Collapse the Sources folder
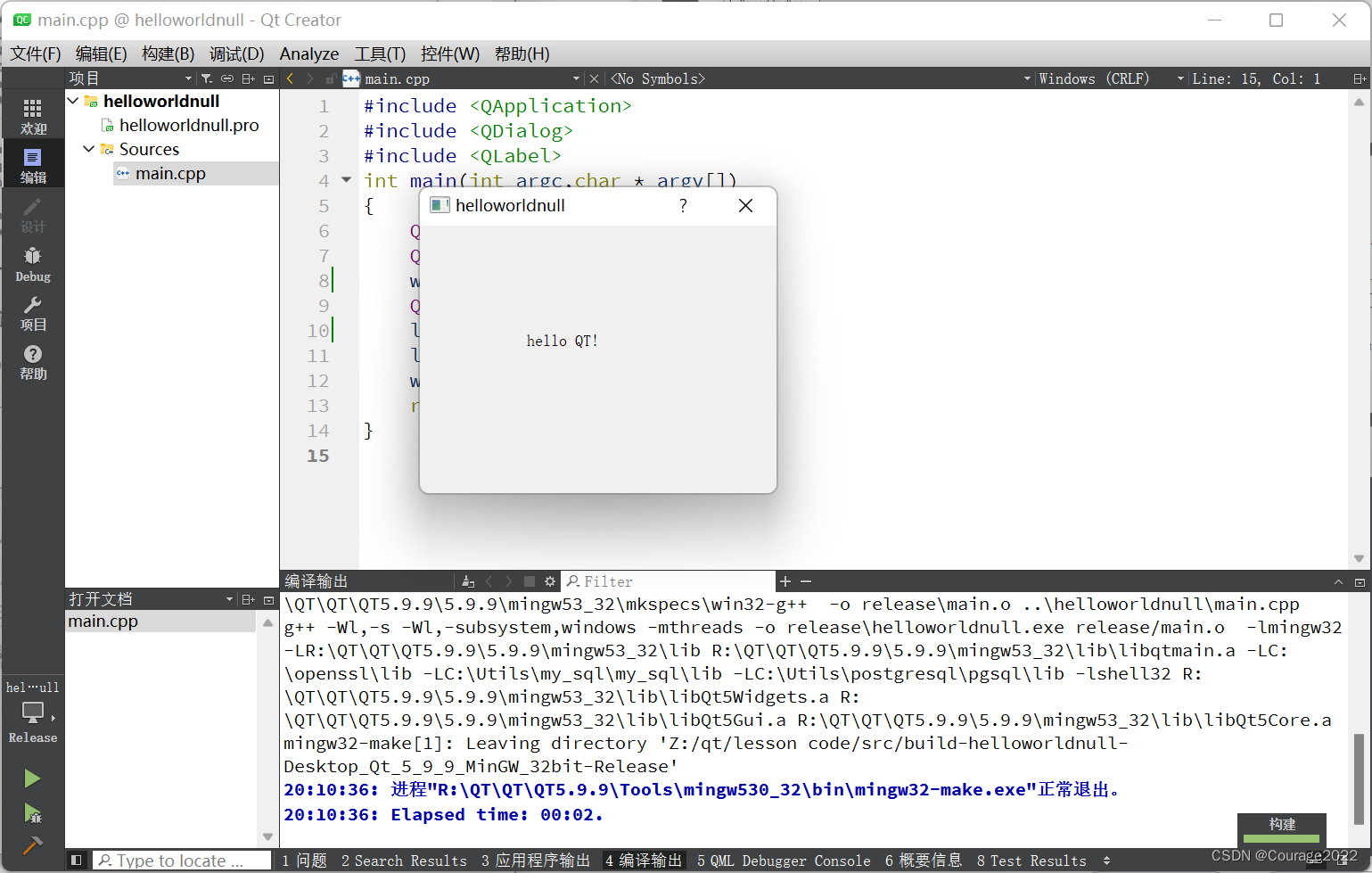This screenshot has width=1372, height=873. point(89,149)
